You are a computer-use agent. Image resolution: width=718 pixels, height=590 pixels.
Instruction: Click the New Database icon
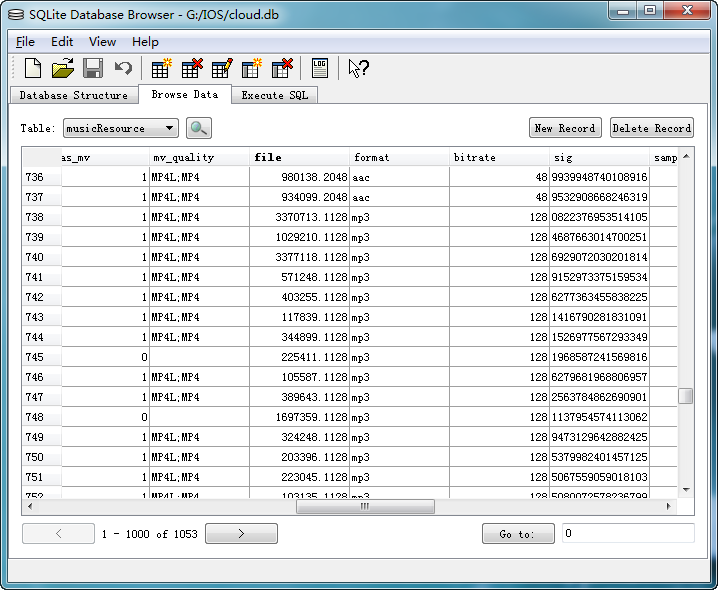click(33, 68)
